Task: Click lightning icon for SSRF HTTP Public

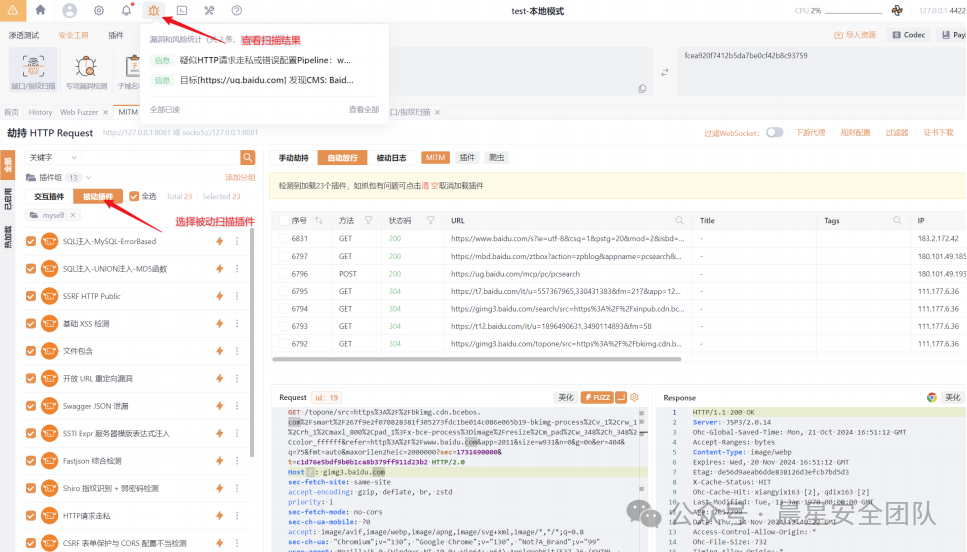Action: click(219, 296)
